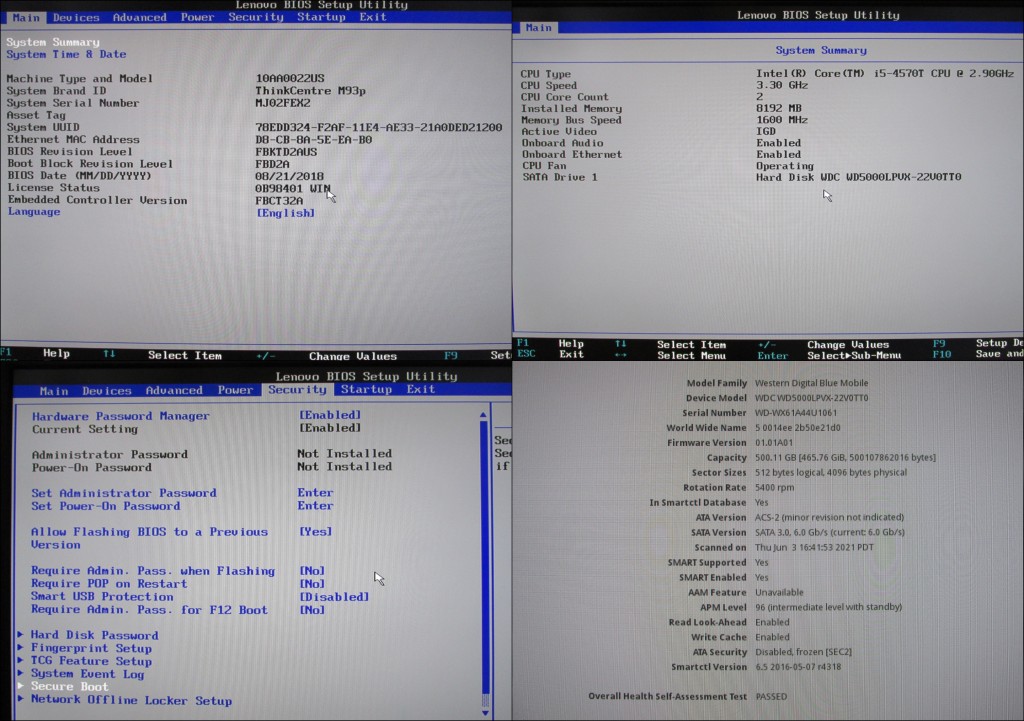The height and width of the screenshot is (721, 1024).
Task: Click the serial number MJ02FEX2
Action: point(283,103)
